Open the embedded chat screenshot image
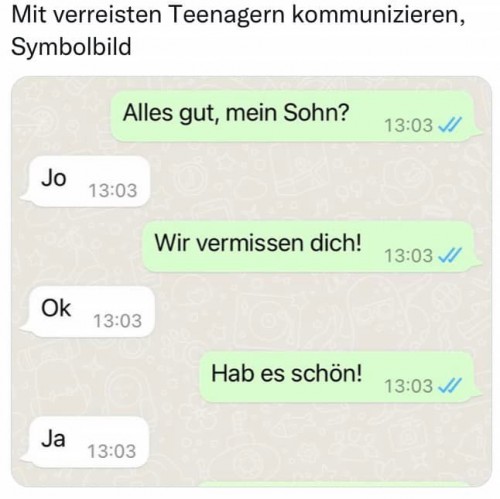 coord(252,281)
